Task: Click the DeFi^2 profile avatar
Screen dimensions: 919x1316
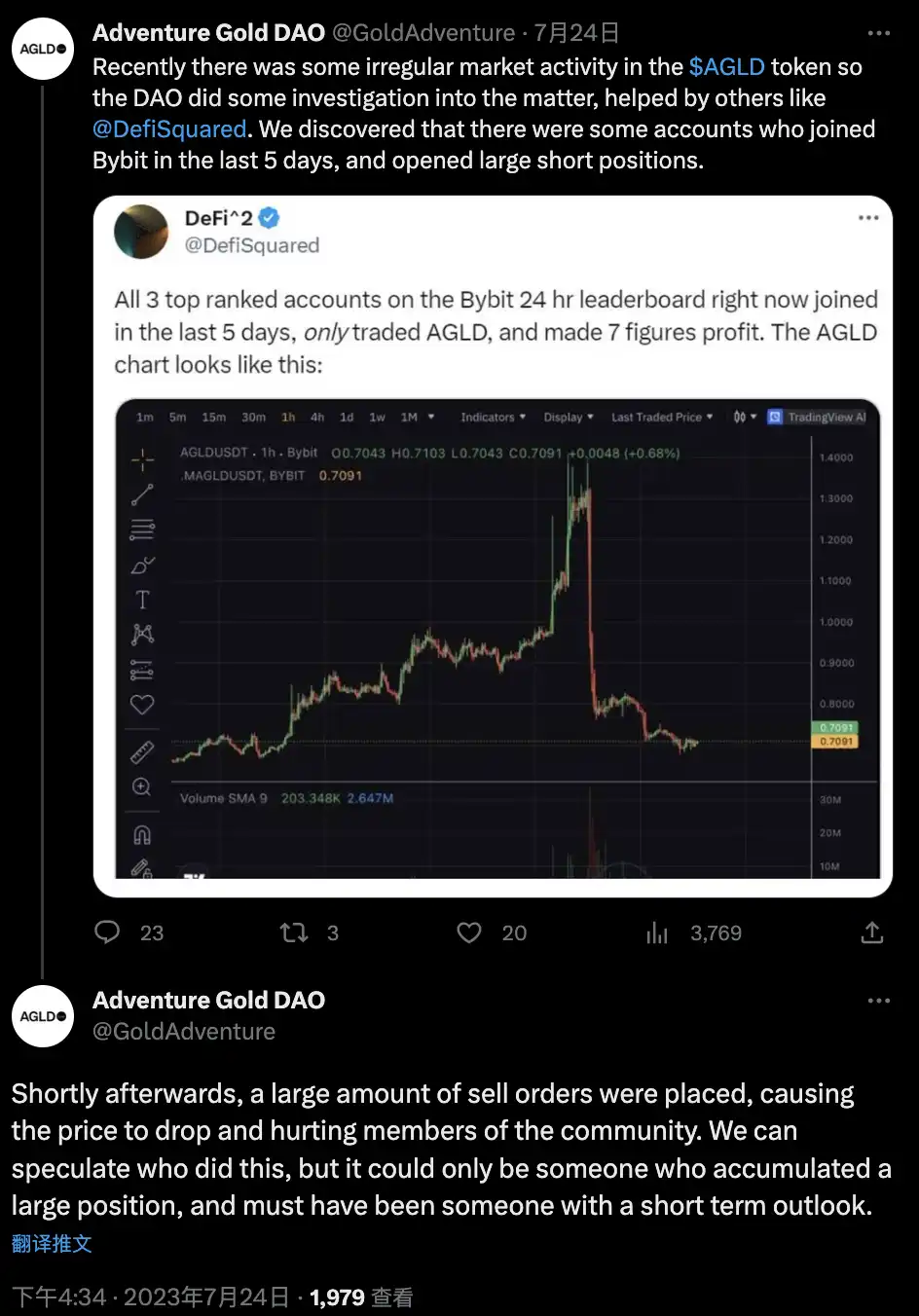Action: pos(142,232)
